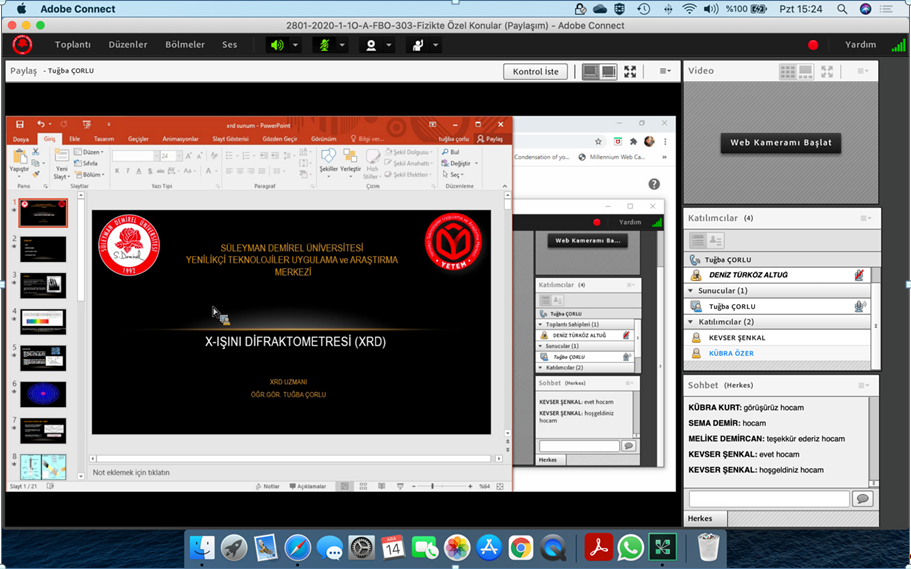Image resolution: width=911 pixels, height=569 pixels.
Task: Open WhatsApp from the dock
Action: (630, 547)
